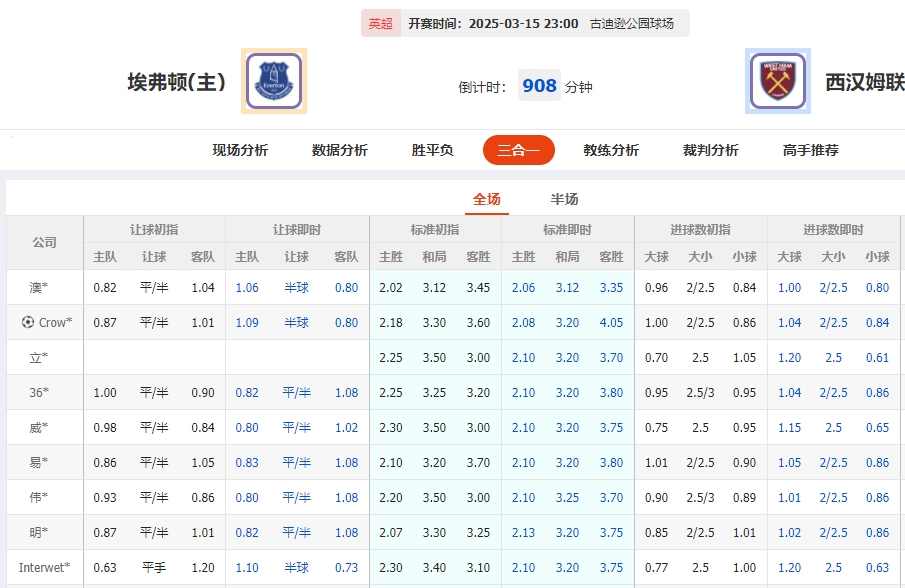Click the stadium name 古迪逊公园球场
The image size is (905, 588).
[x=632, y=23]
